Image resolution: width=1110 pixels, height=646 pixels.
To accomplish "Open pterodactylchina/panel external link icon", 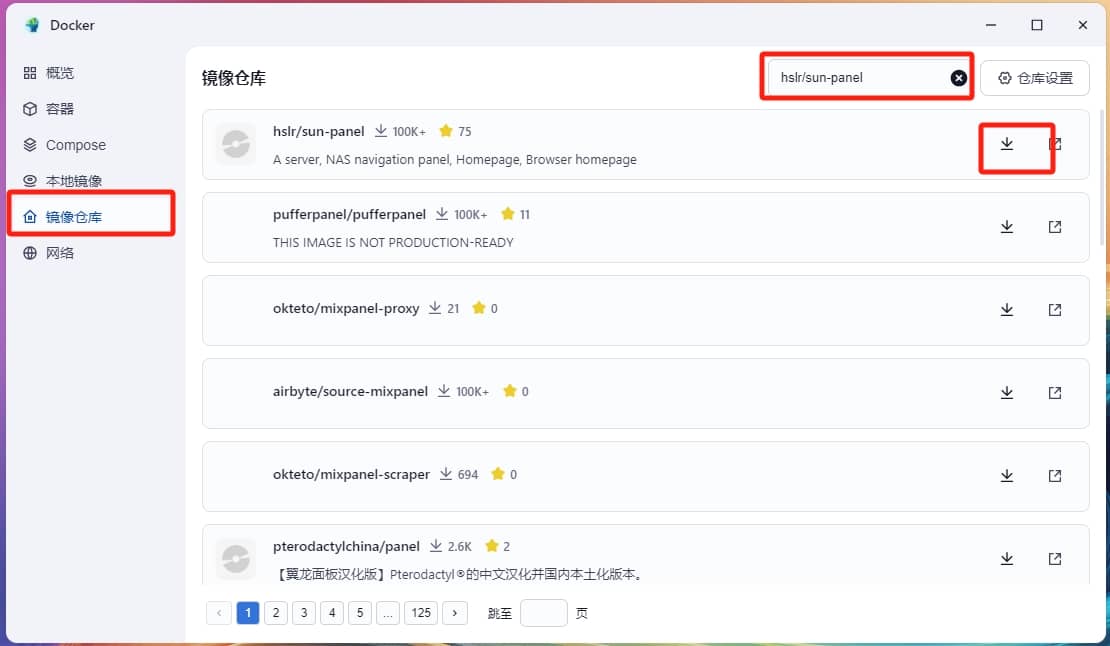I will click(x=1055, y=559).
